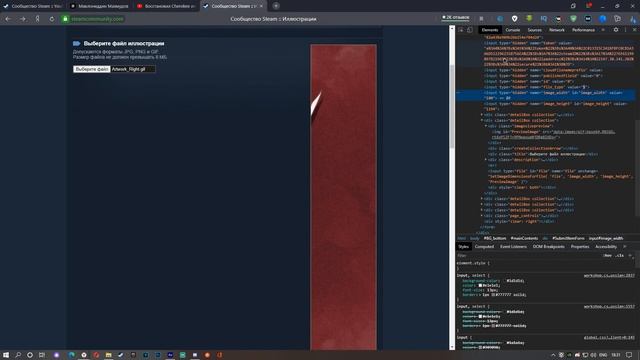
Task: Switch to the YouTube browser tab
Action: [165, 6]
